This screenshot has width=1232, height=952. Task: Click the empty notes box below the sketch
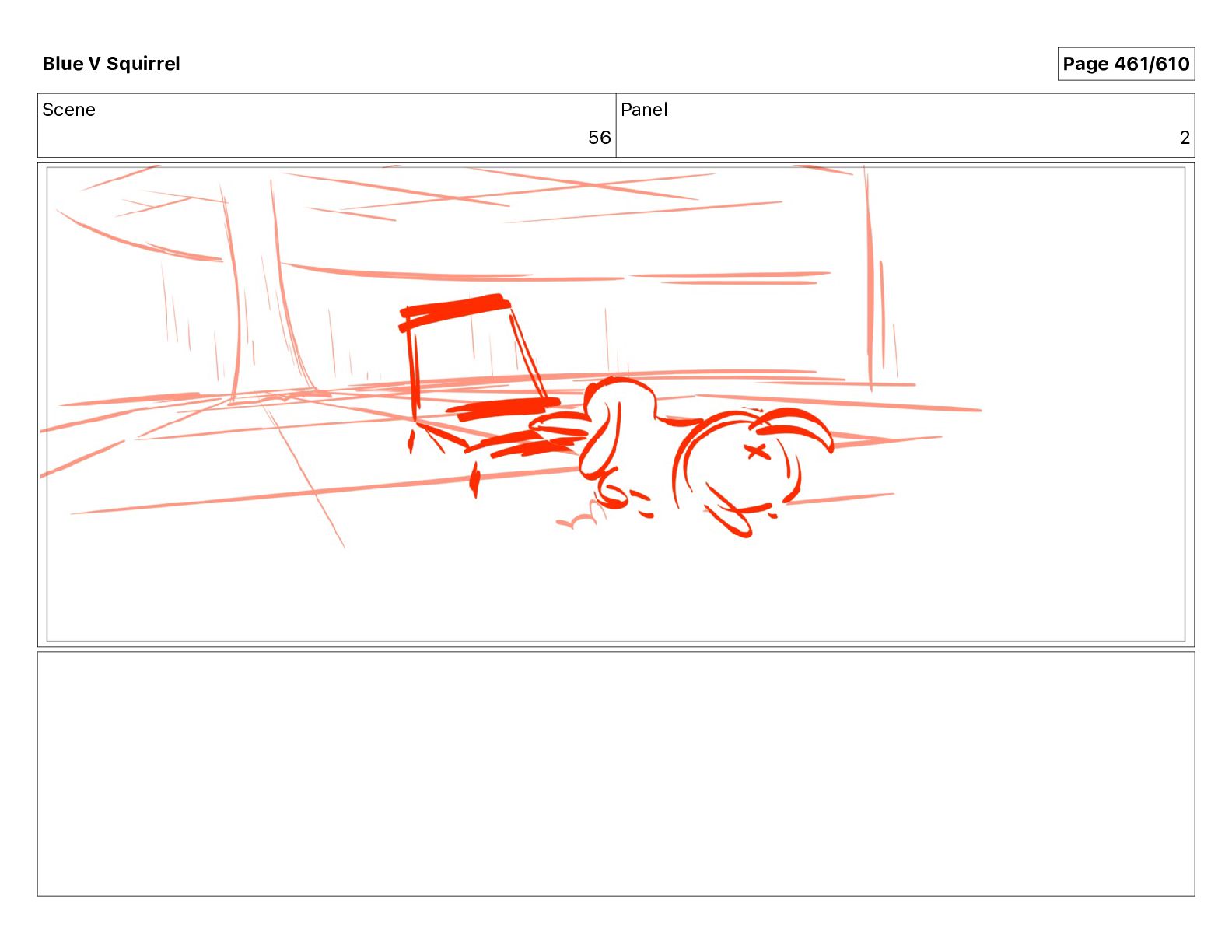(616, 774)
